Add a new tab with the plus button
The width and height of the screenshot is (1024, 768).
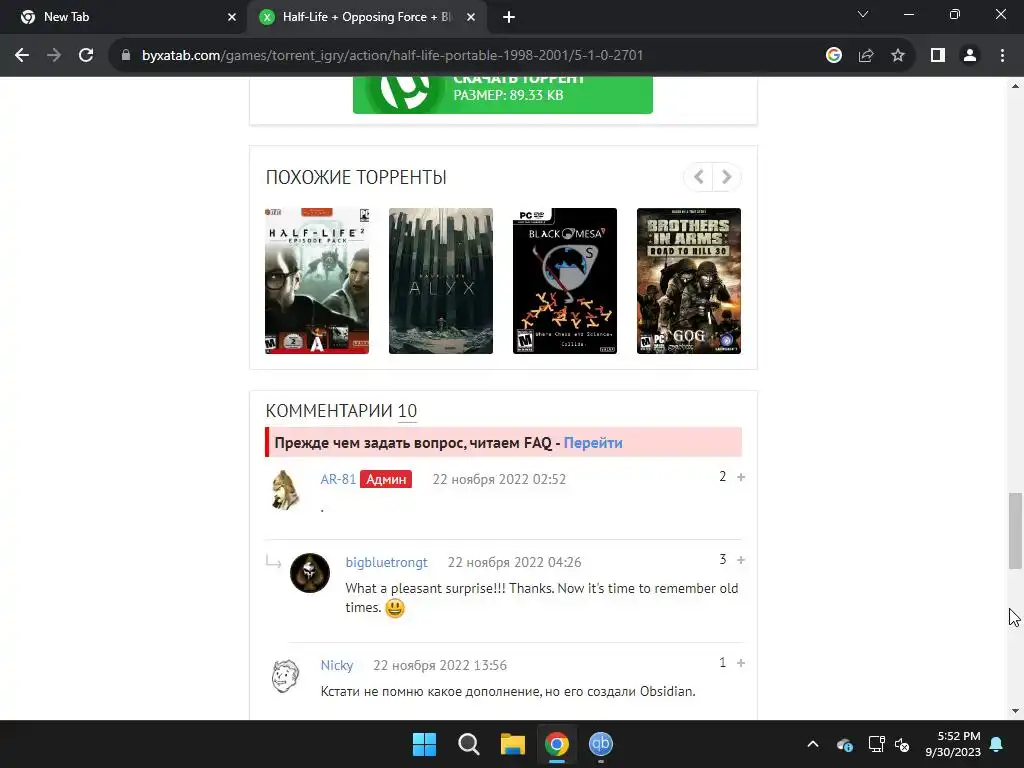509,17
